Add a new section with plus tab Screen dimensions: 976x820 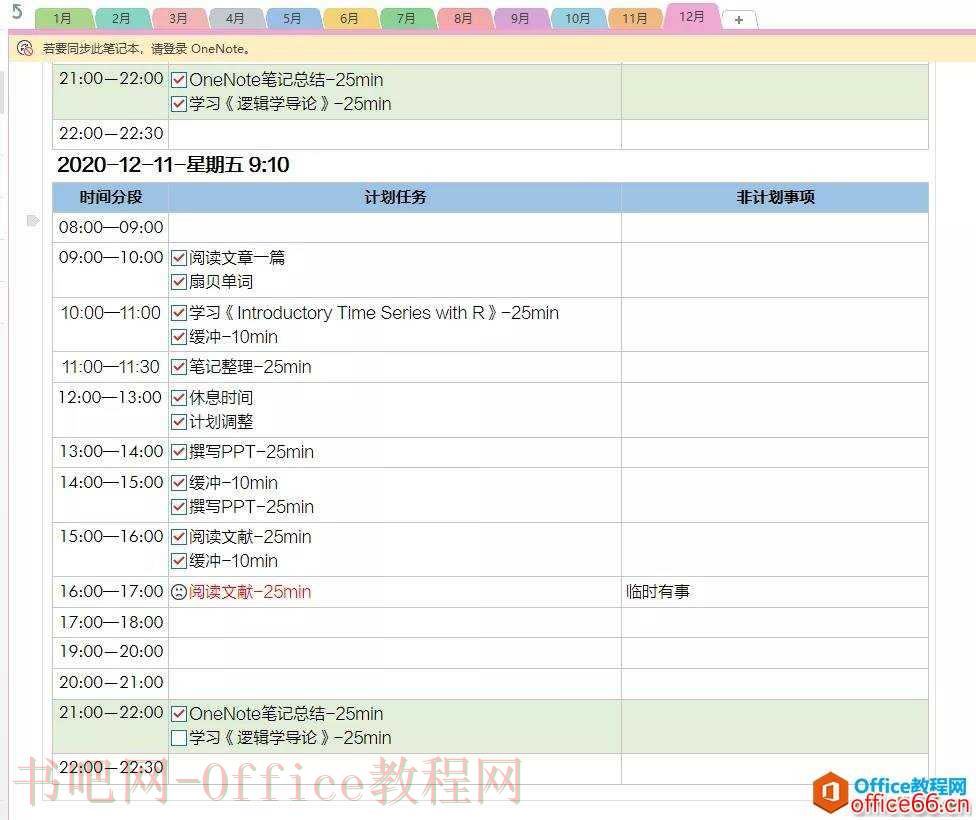[739, 19]
